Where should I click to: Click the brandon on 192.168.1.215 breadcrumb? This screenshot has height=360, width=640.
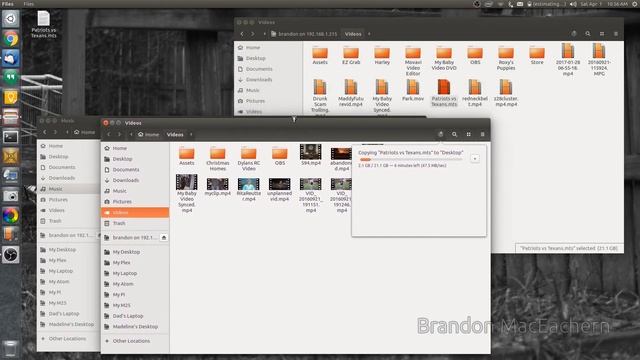304,34
